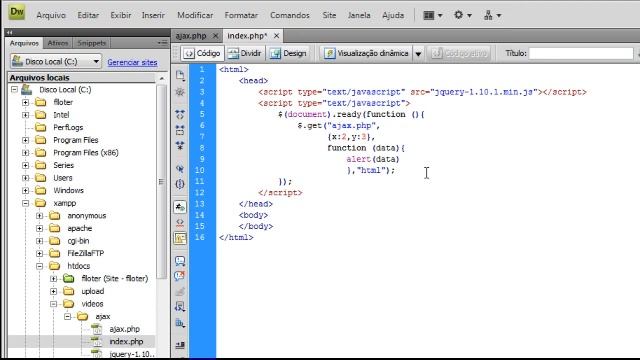
Task: Switch to Código view
Action: pos(202,53)
